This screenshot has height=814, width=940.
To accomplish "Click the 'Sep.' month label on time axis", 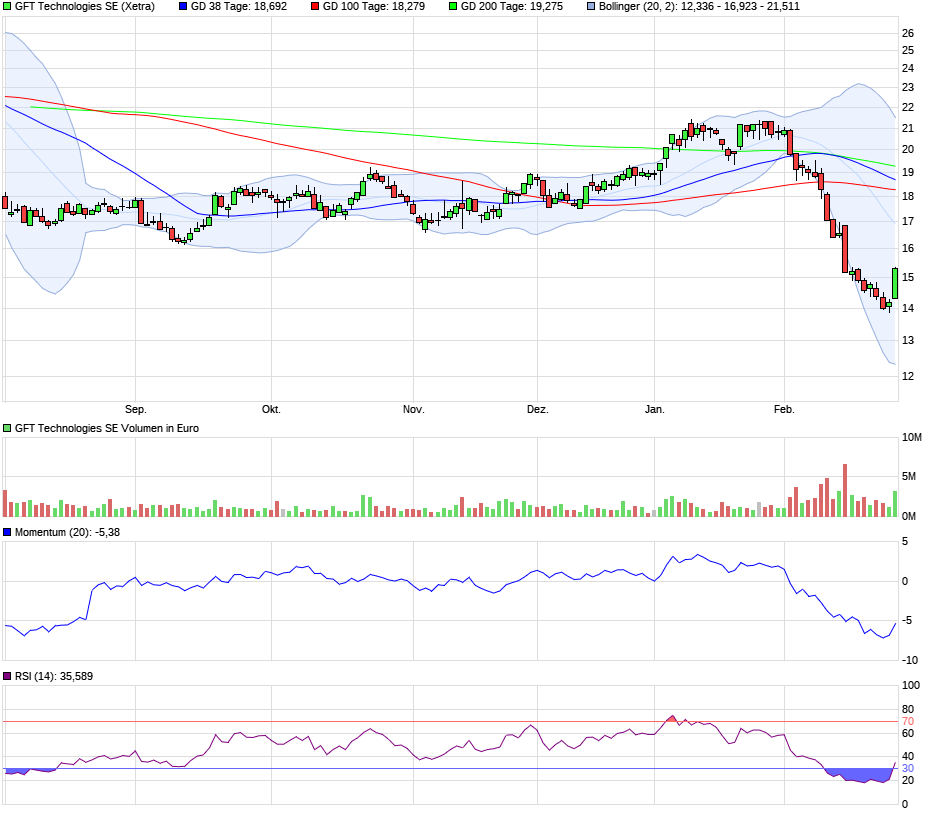I will [135, 409].
